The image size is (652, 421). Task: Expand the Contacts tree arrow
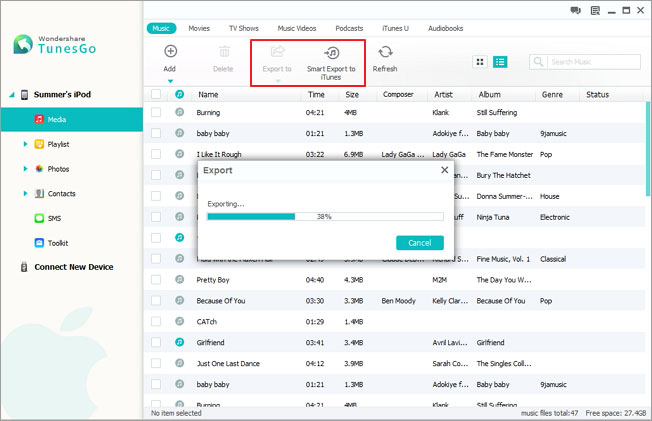click(x=25, y=193)
